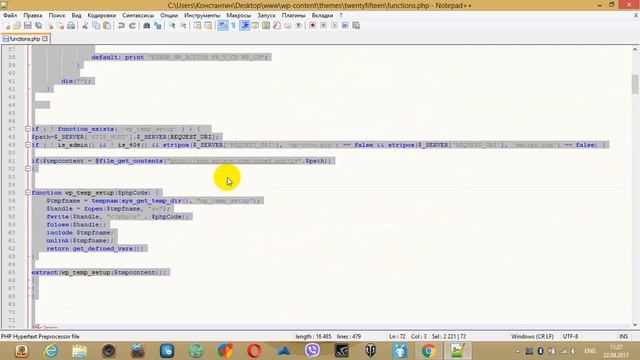Click the Cut scissors icon
The width and height of the screenshot is (640, 360).
click(x=85, y=26)
